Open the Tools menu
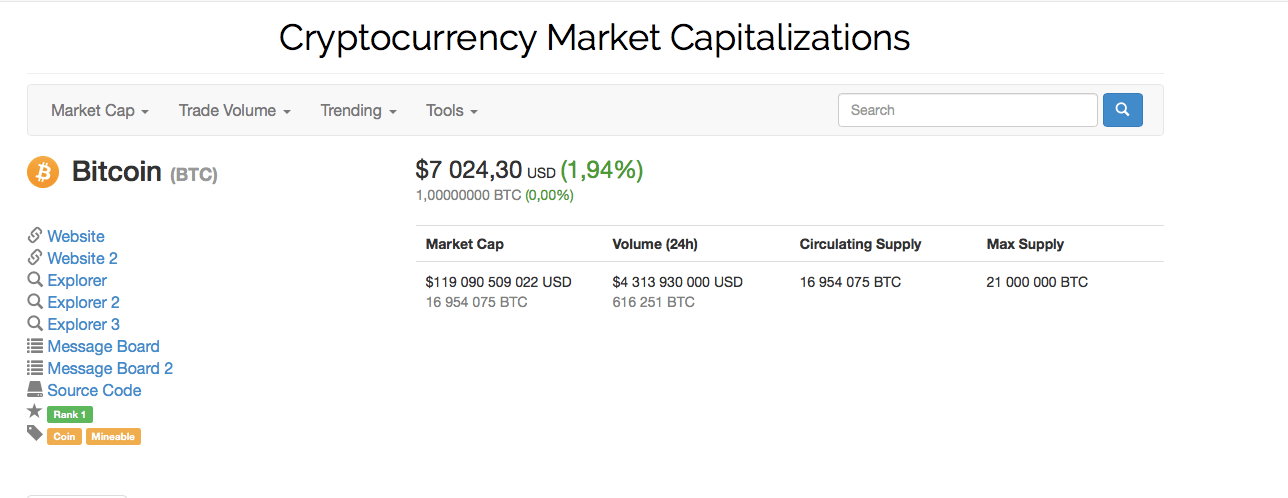This screenshot has height=498, width=1288. click(451, 110)
